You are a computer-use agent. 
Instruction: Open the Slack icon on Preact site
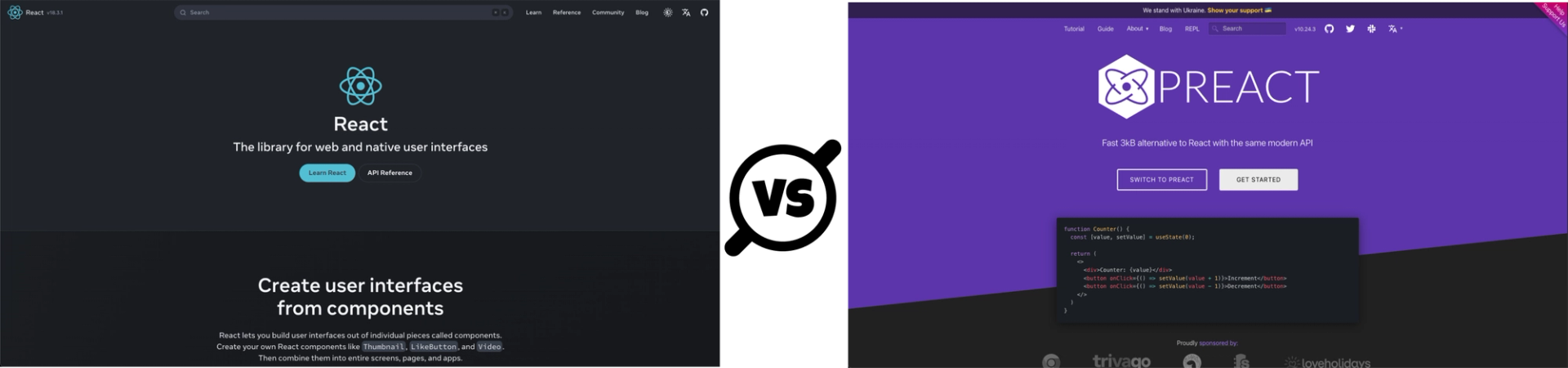(x=1371, y=29)
